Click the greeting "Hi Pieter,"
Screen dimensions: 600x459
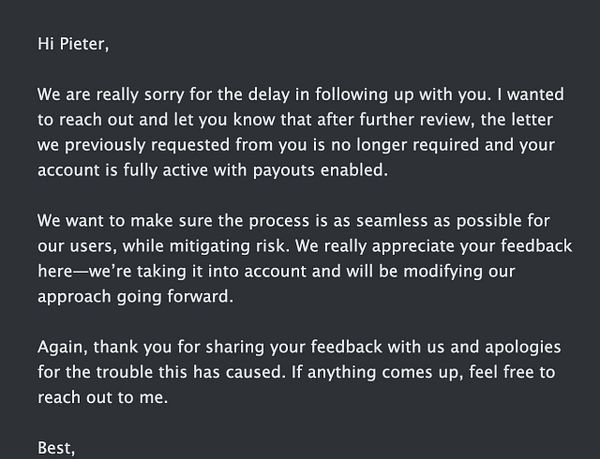pos(71,43)
